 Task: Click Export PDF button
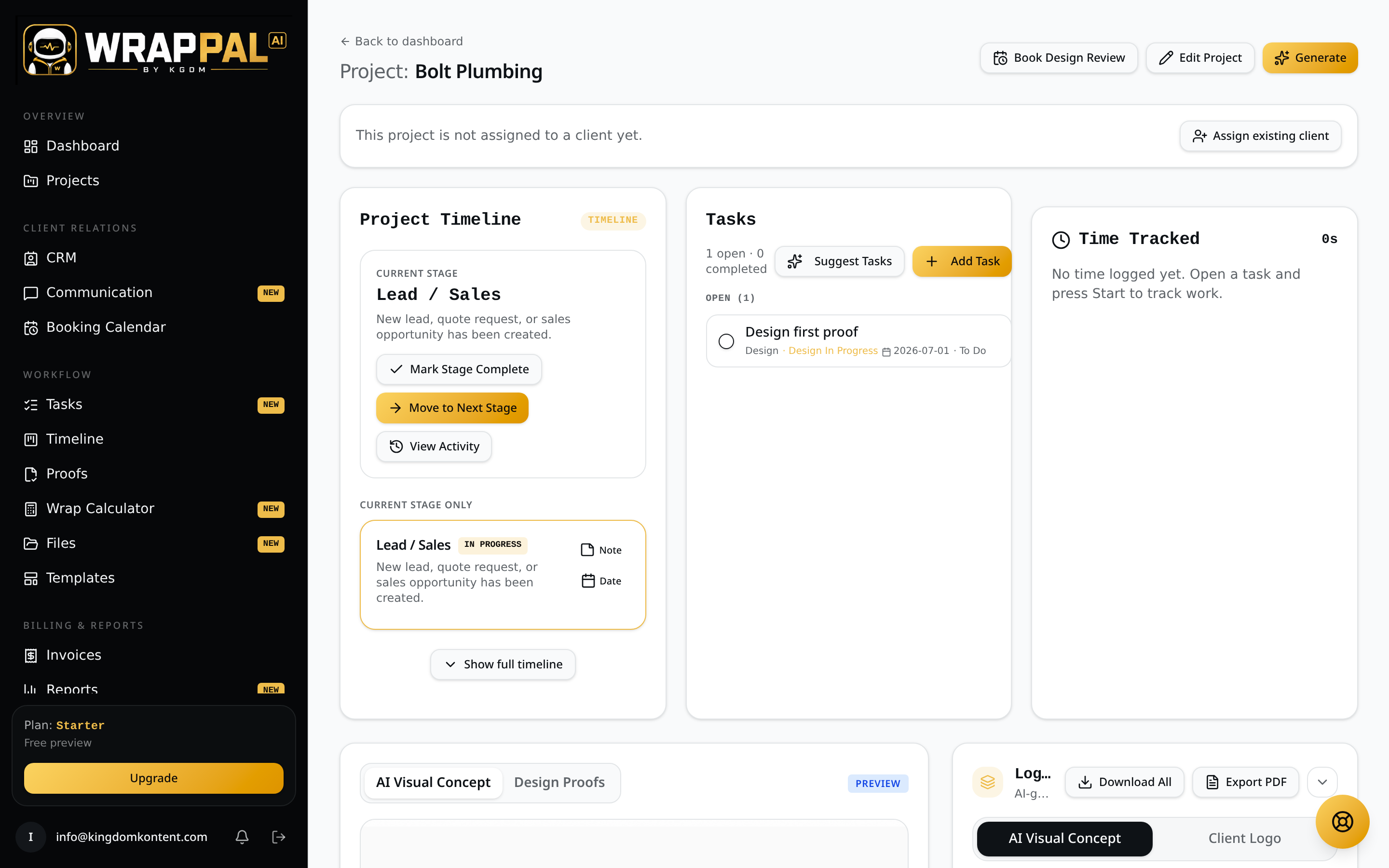point(1245,783)
